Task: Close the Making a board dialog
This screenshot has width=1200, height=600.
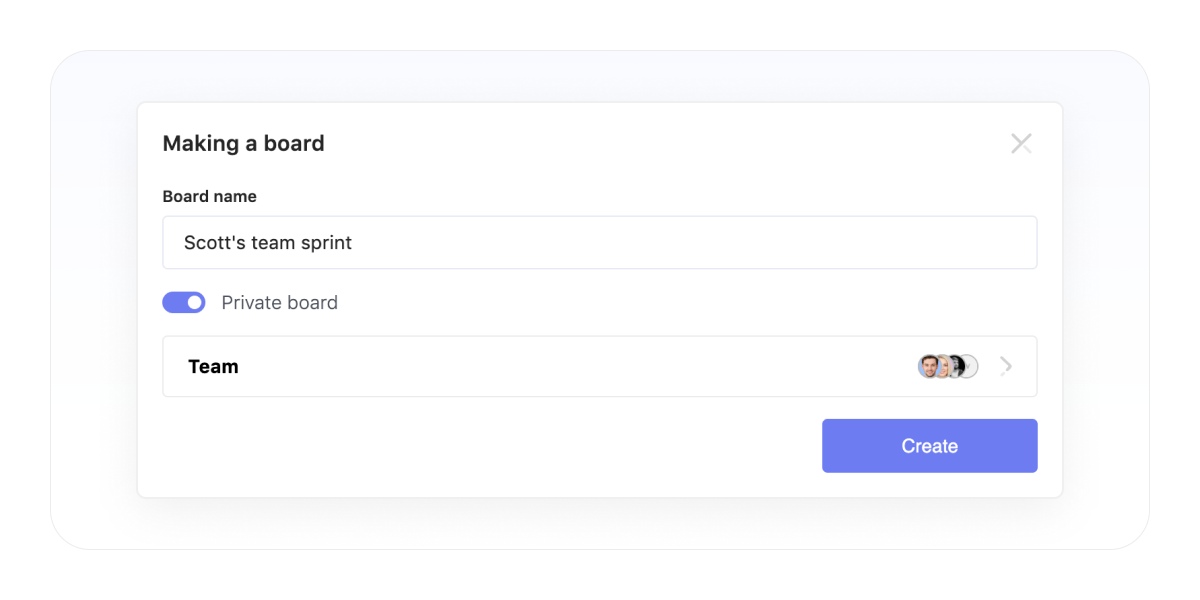Action: [1021, 143]
